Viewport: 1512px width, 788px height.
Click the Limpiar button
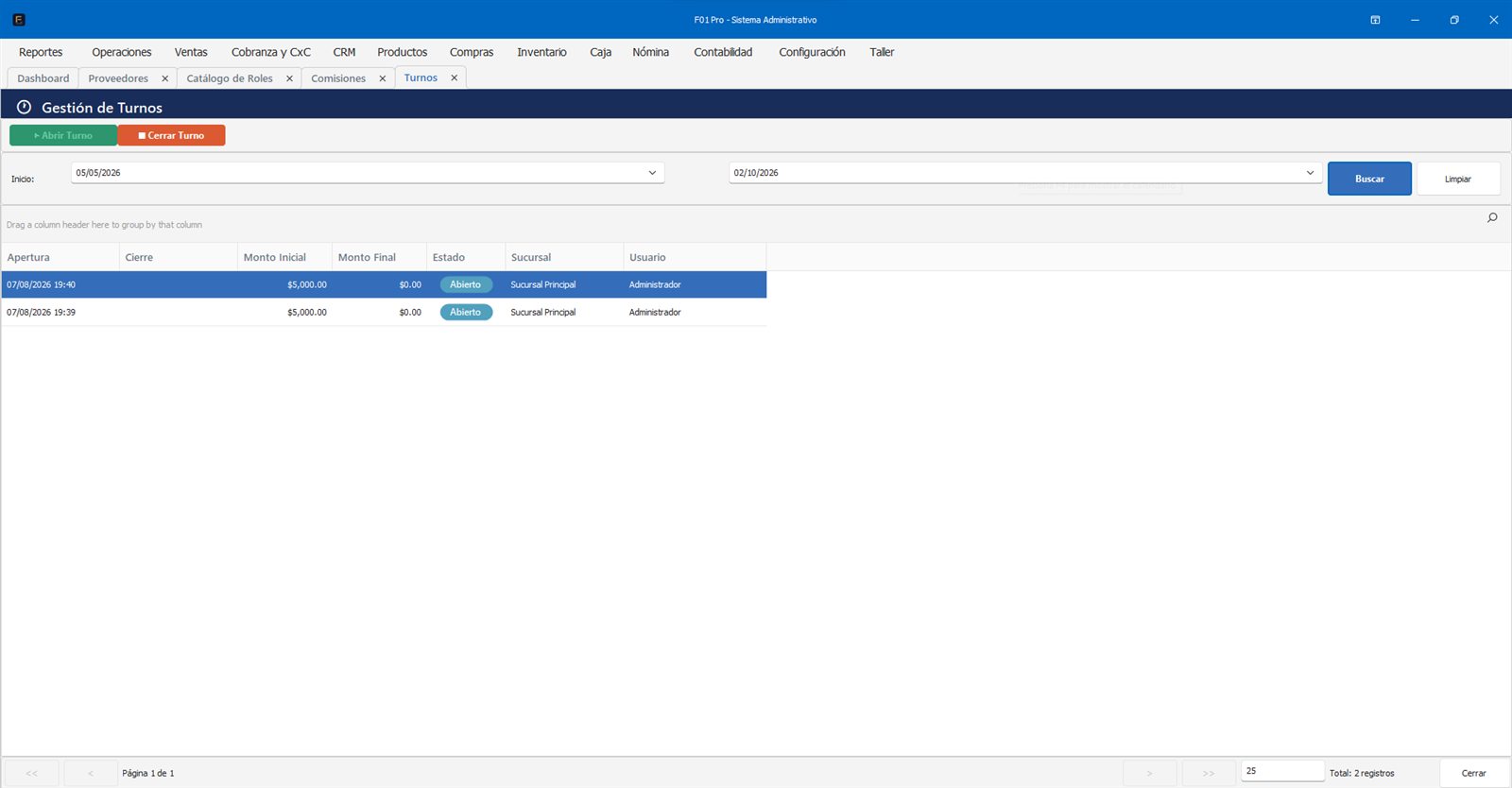[x=1458, y=179]
